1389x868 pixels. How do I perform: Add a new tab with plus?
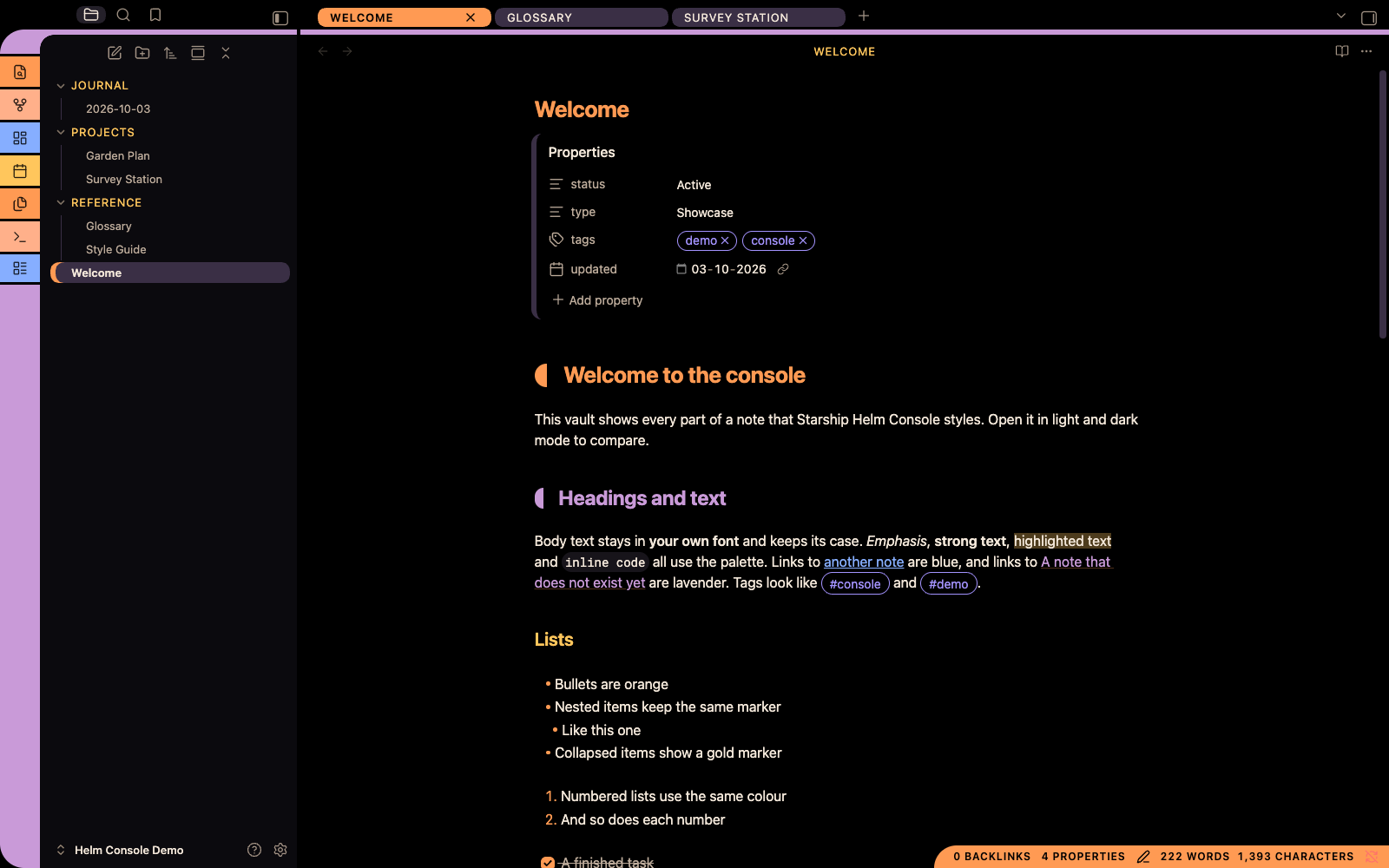pyautogui.click(x=864, y=16)
